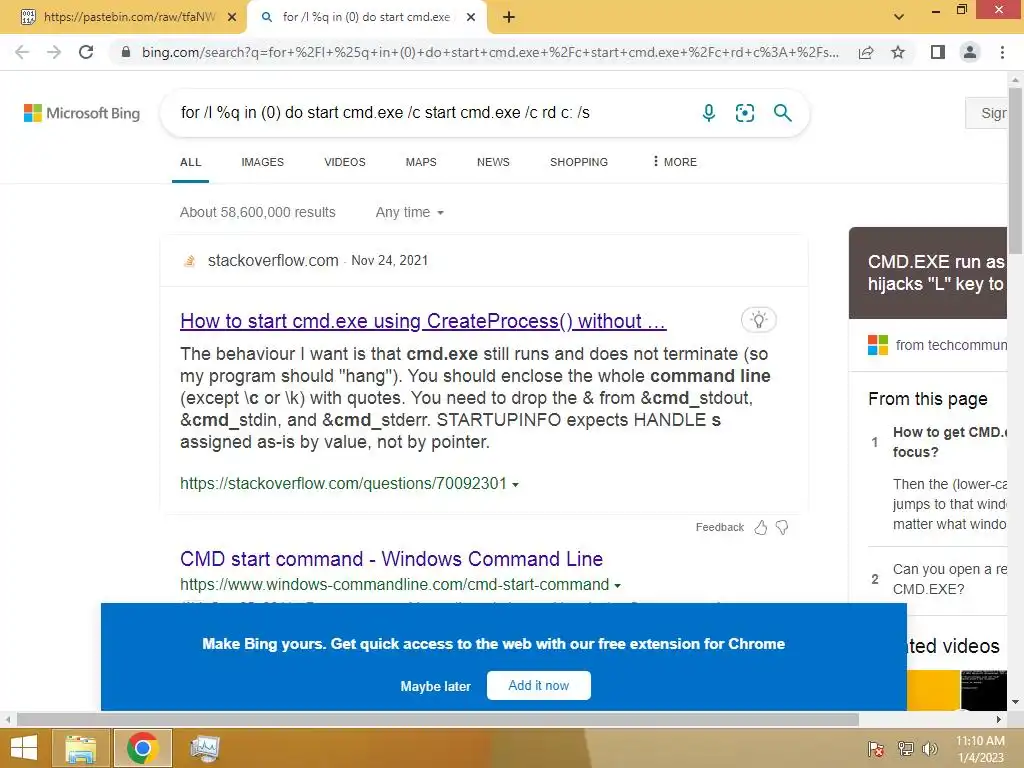
Task: Expand windows-commandline URL dropdown arrow
Action: (x=618, y=585)
